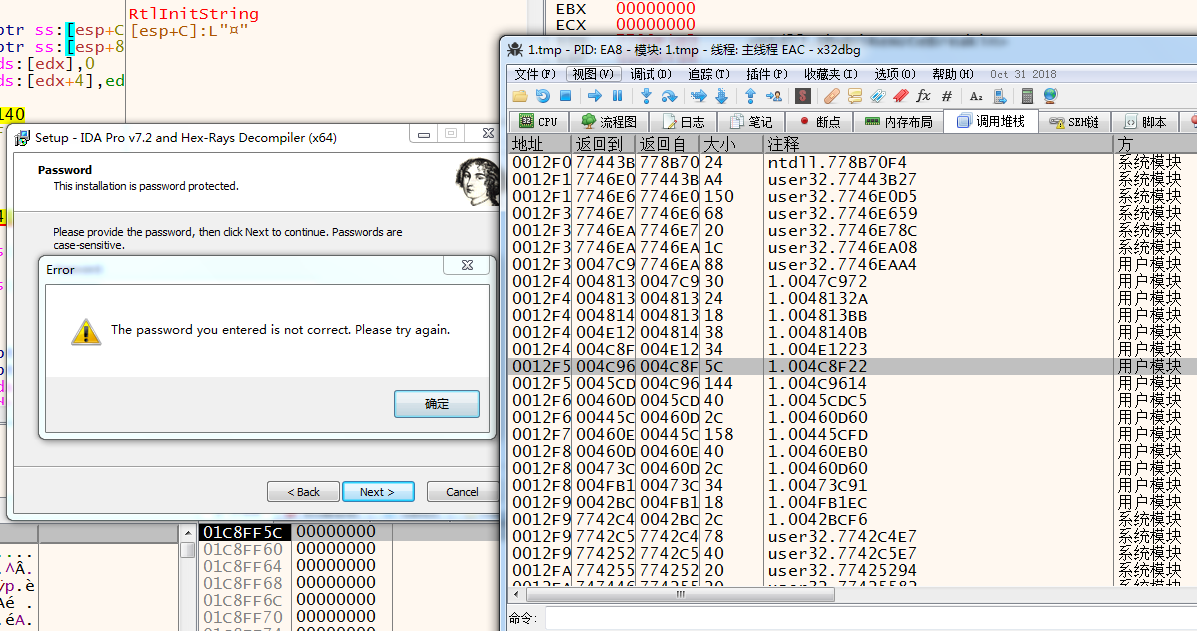The width and height of the screenshot is (1197, 631).
Task: Switch to the 脚本 tab
Action: 1146,121
